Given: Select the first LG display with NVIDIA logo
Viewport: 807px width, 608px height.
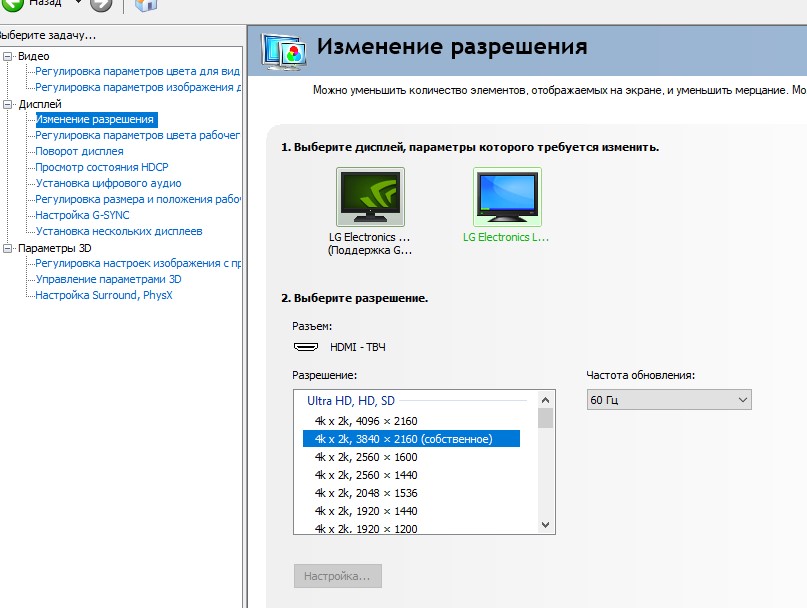Looking at the screenshot, I should (x=370, y=197).
